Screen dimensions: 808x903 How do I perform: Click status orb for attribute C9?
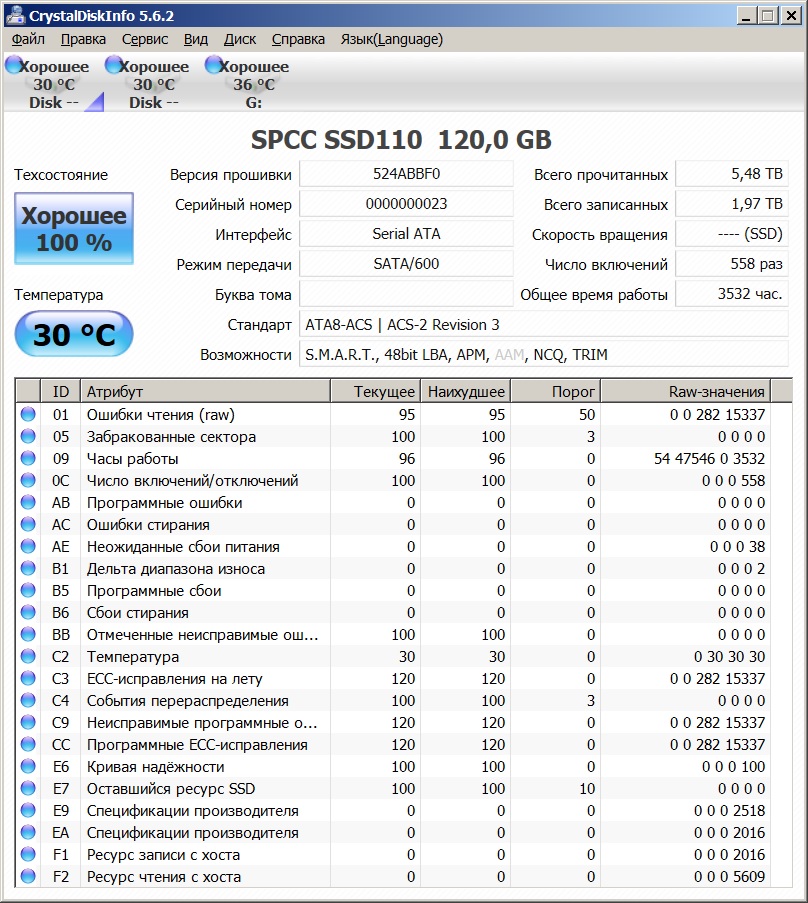(x=28, y=722)
